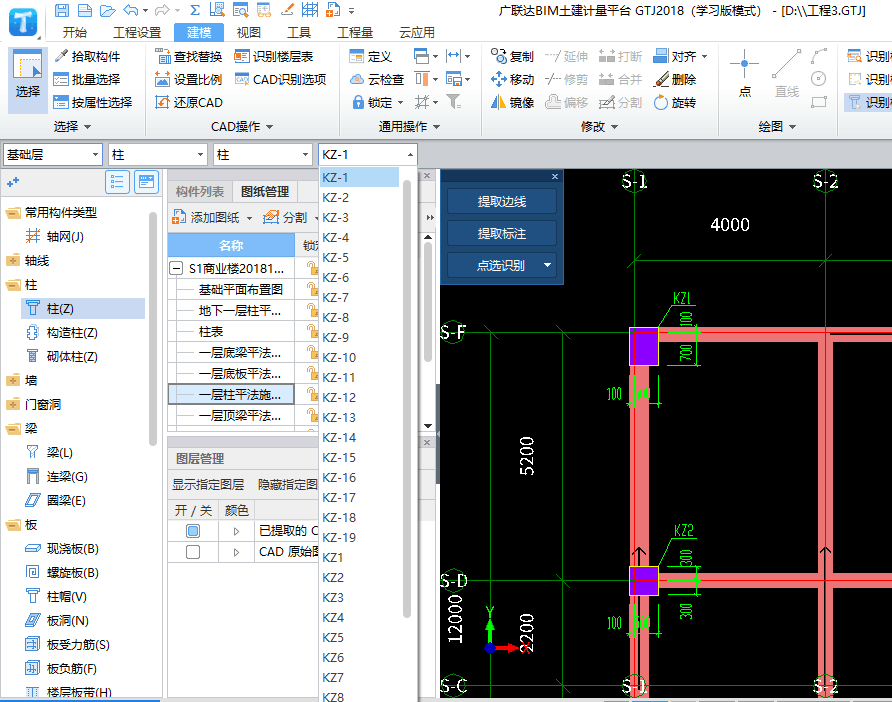Click drawing list scroll down arrow
The height and width of the screenshot is (702, 892).
[428, 426]
